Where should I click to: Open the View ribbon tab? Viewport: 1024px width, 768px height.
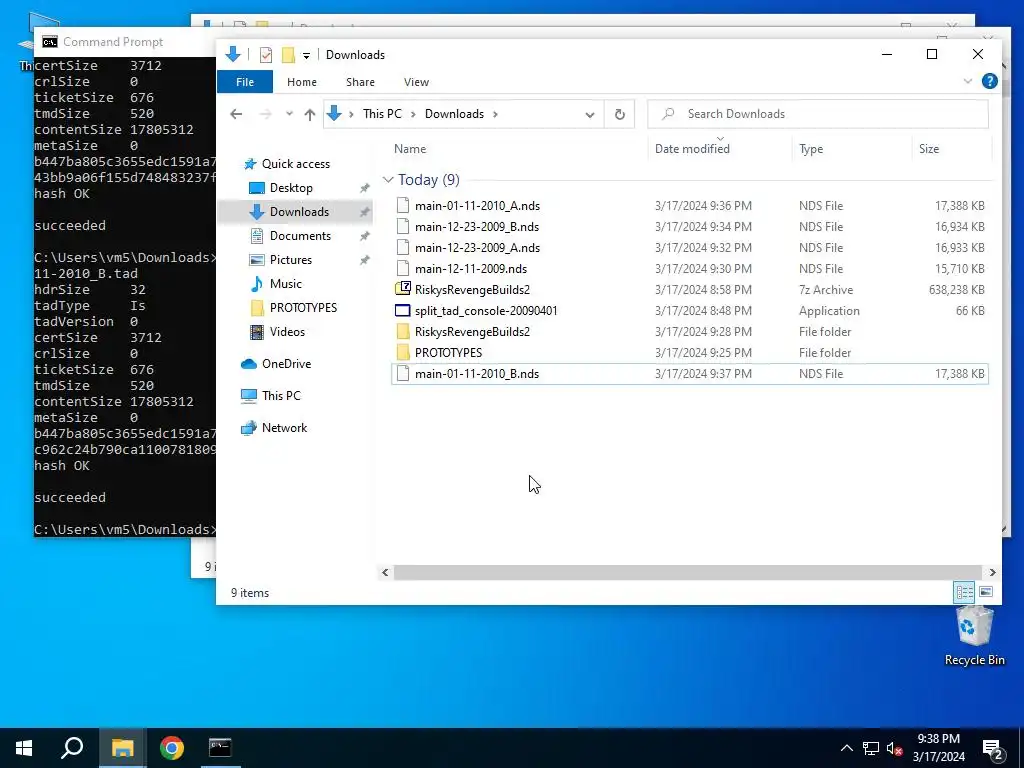click(416, 82)
